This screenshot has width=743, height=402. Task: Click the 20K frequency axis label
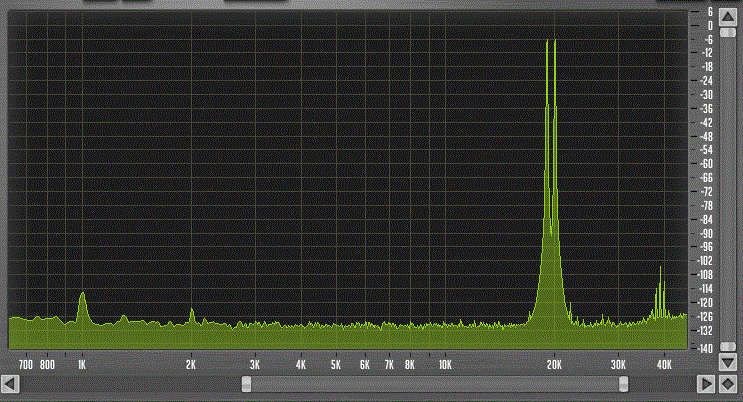tap(554, 365)
